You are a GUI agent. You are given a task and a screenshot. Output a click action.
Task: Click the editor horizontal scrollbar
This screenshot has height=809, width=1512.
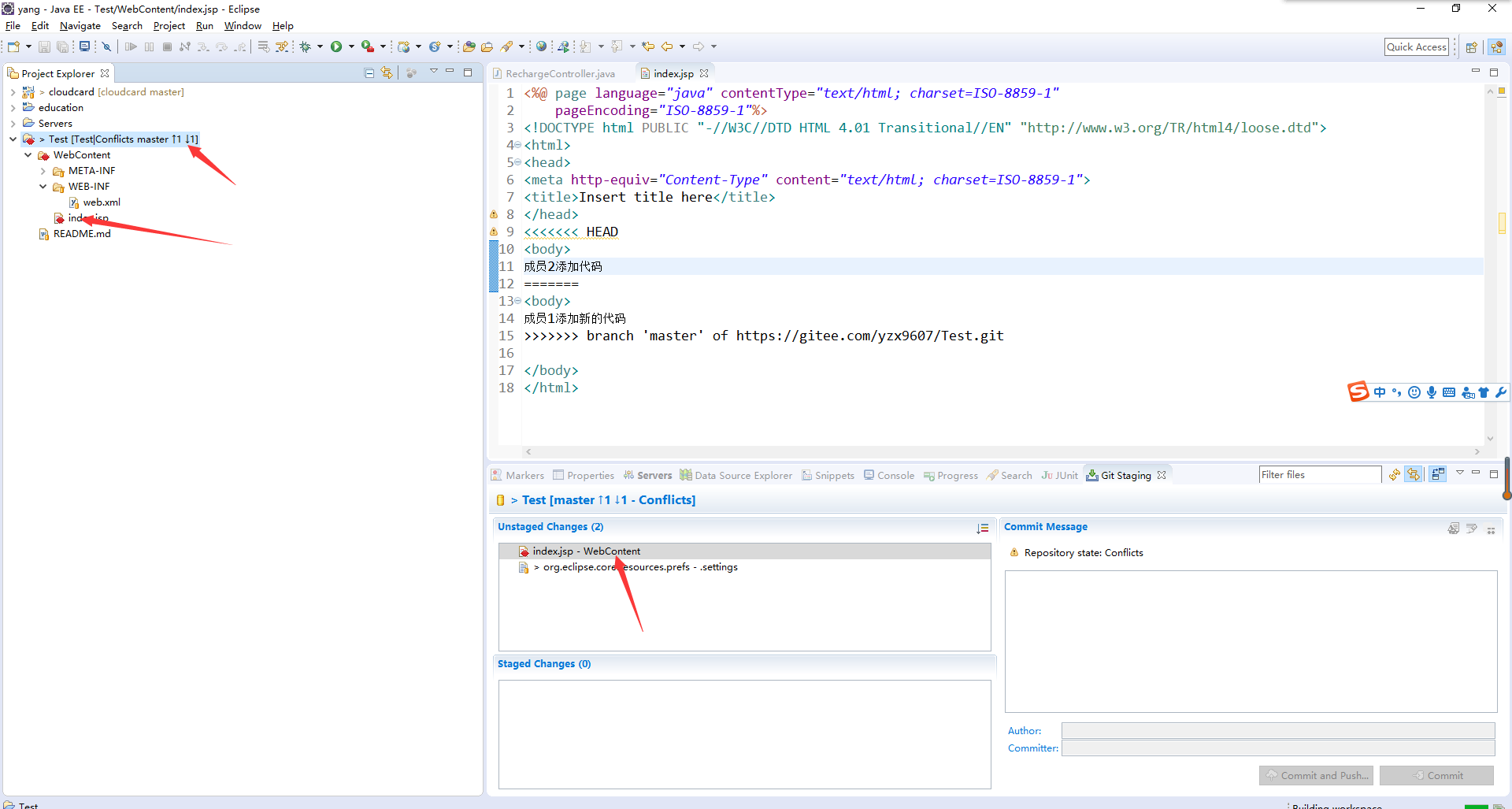[1002, 452]
